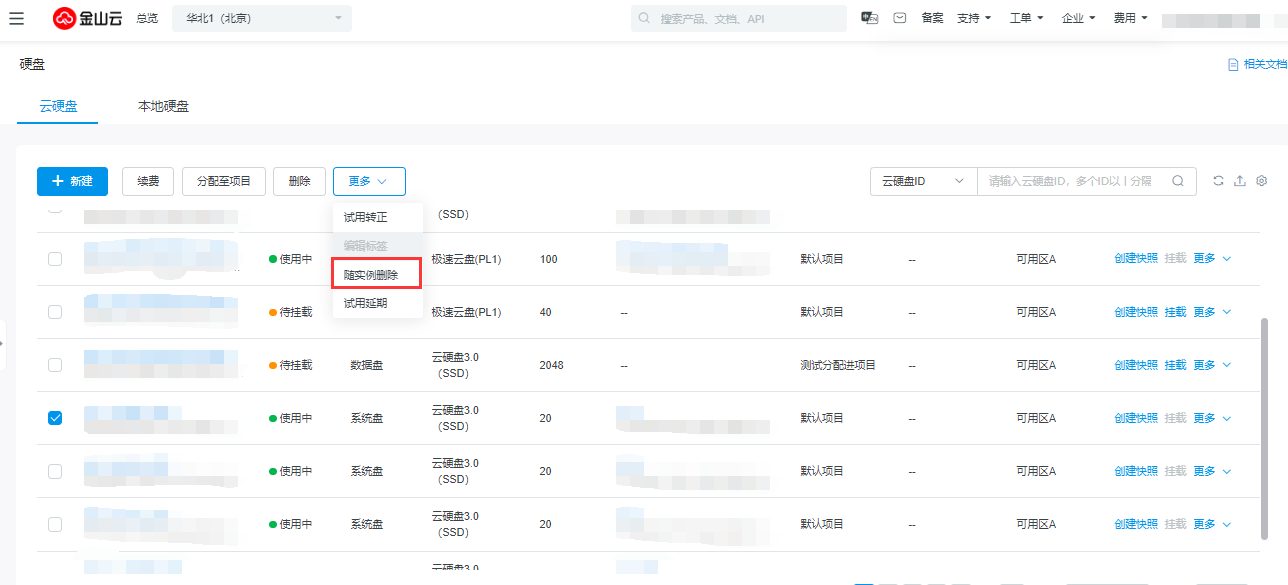Open the message inbox envelope icon
Viewport: 1288px width, 585px height.
pos(900,18)
